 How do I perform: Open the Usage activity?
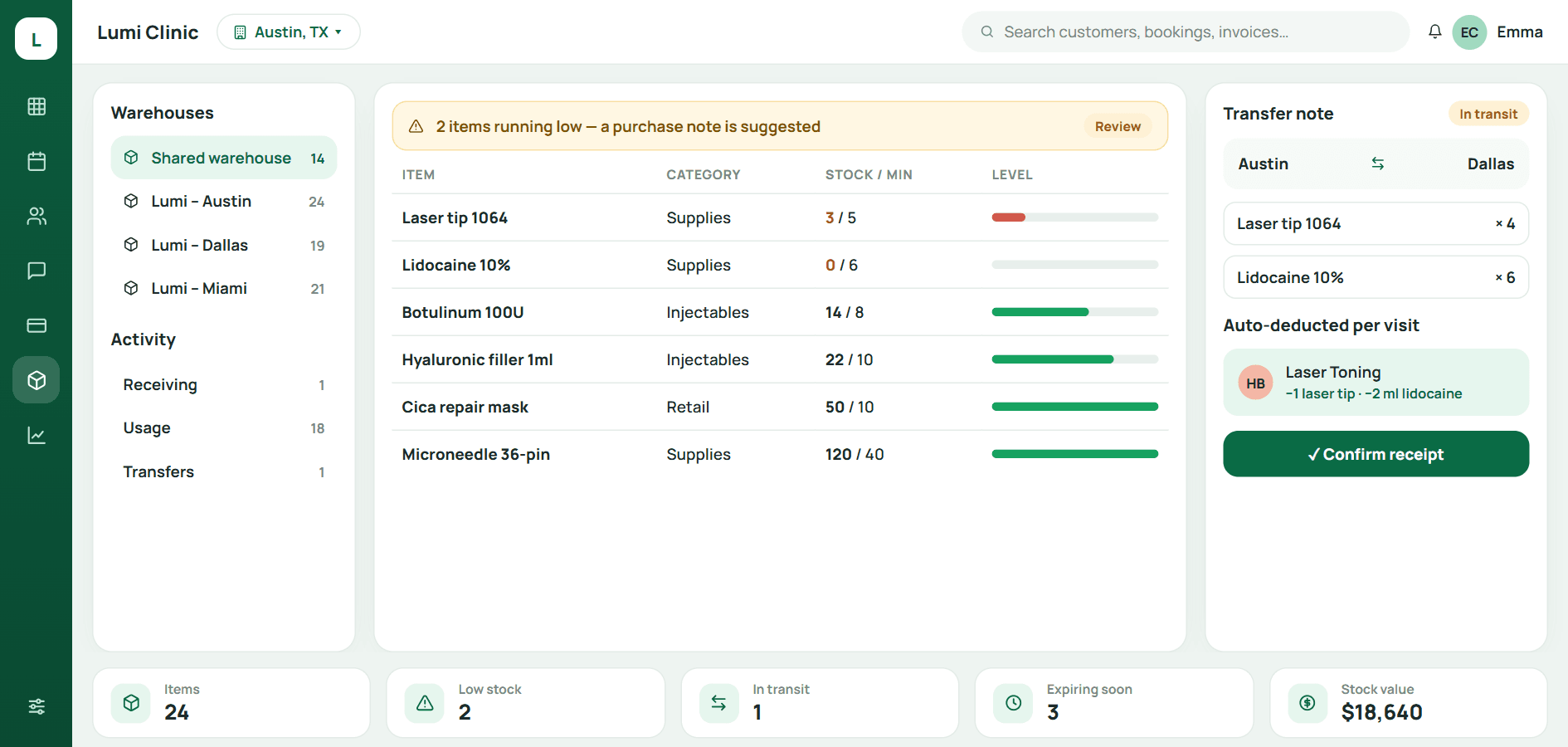click(224, 427)
